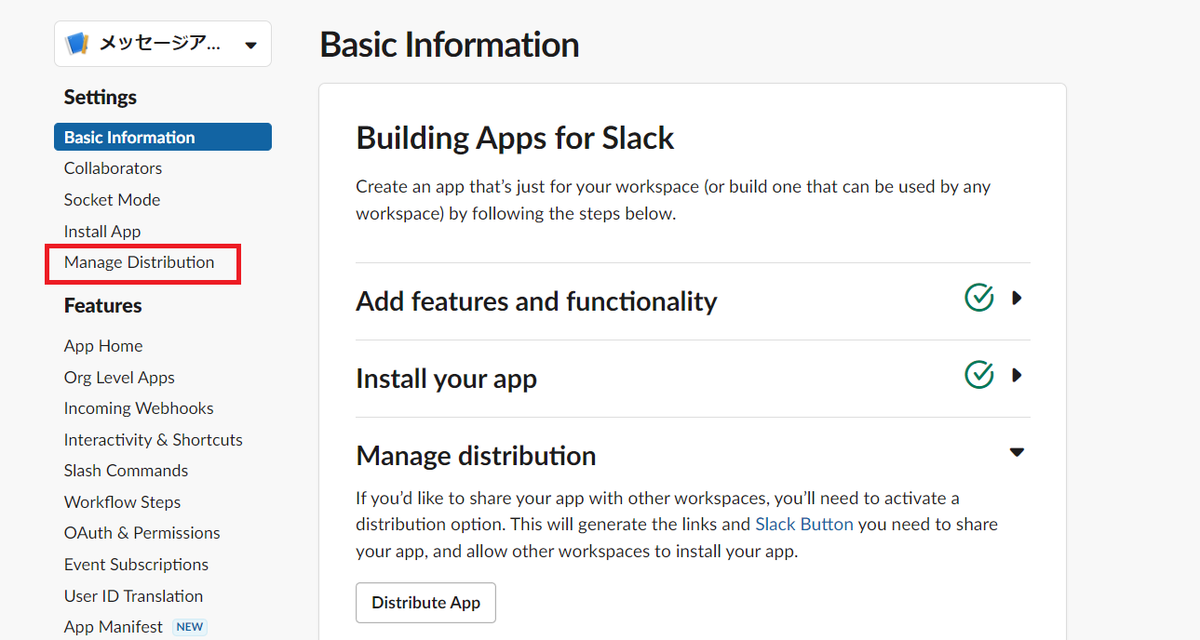Select Manage Distribution in the sidebar

139,262
